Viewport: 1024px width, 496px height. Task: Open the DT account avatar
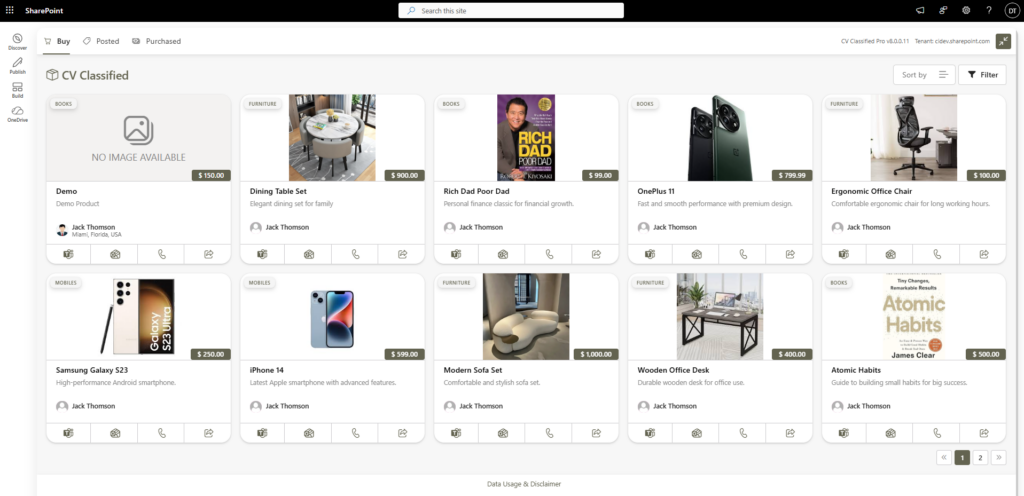click(1011, 10)
